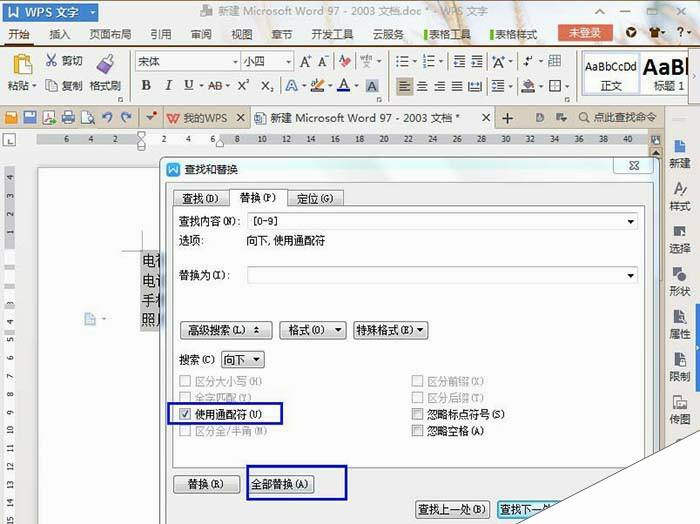Toggle Bold formatting
This screenshot has width=700, height=524.
146,85
